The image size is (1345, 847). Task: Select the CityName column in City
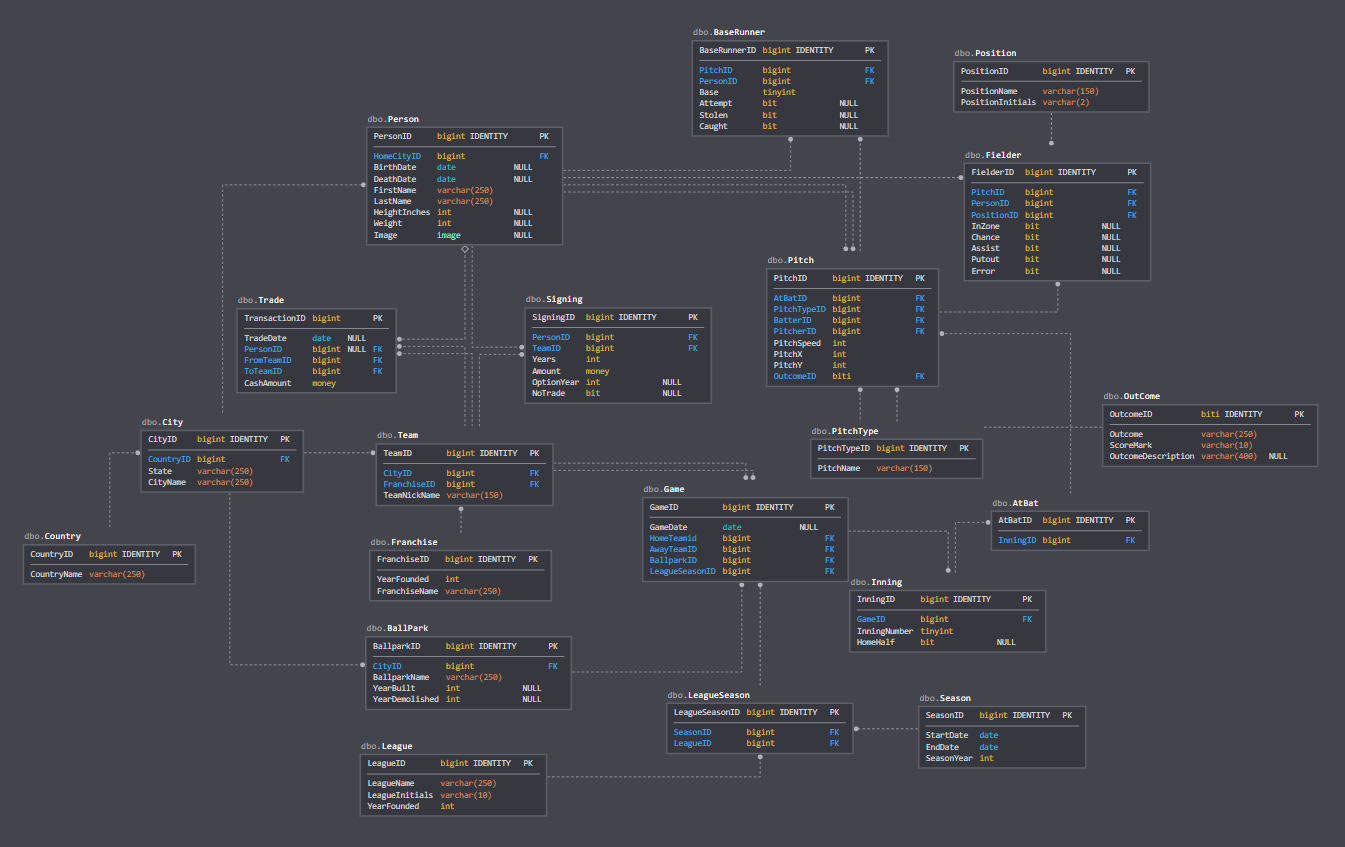[x=222, y=482]
